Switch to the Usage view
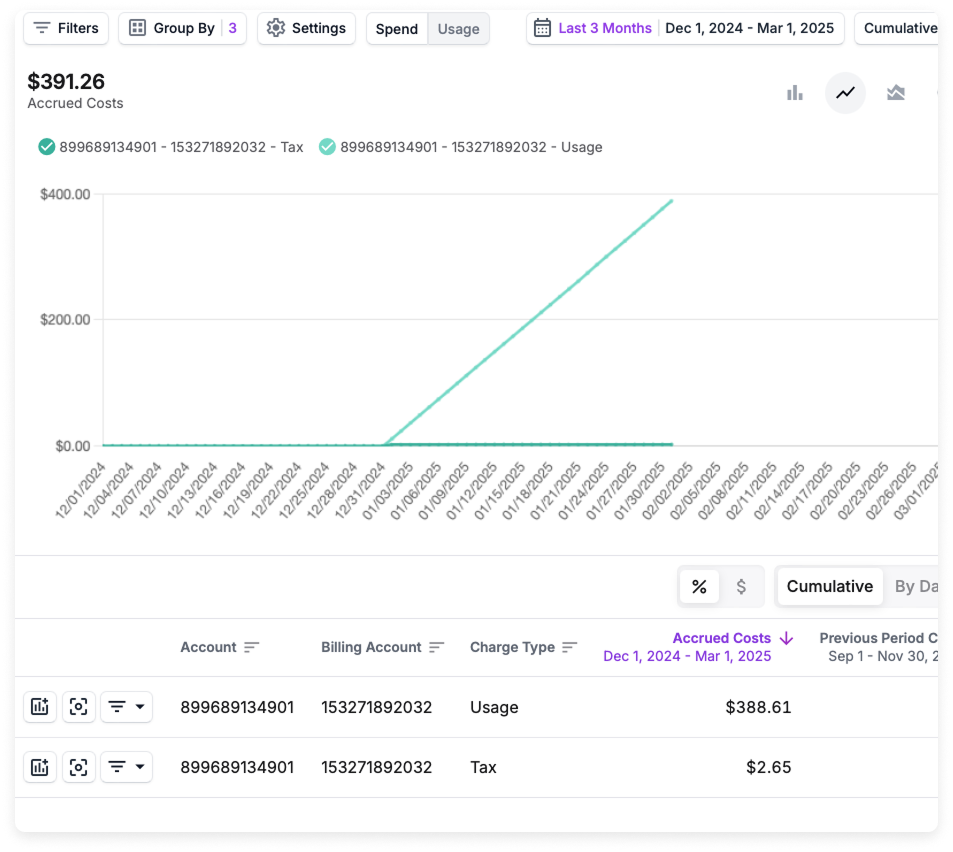 [x=458, y=29]
